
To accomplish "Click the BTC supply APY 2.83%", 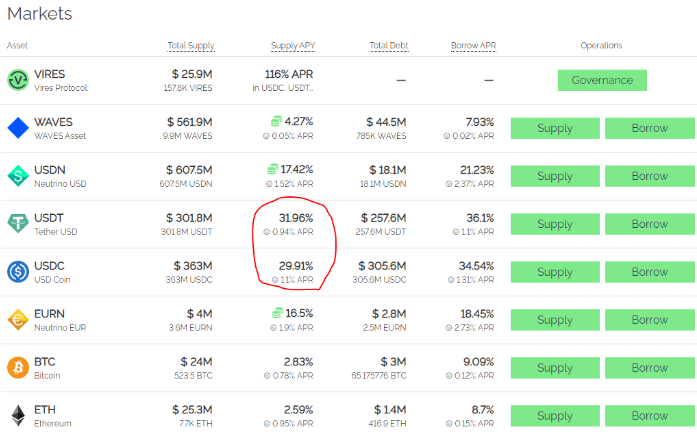I will pyautogui.click(x=298, y=362).
